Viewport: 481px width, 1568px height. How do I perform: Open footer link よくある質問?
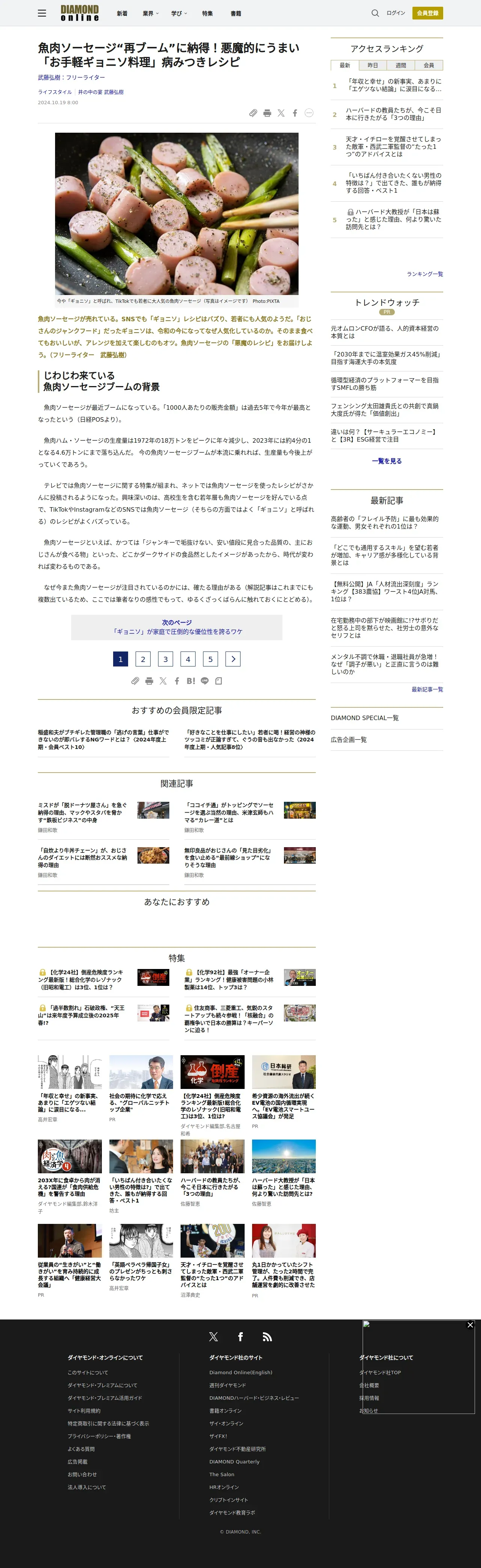81,1449
